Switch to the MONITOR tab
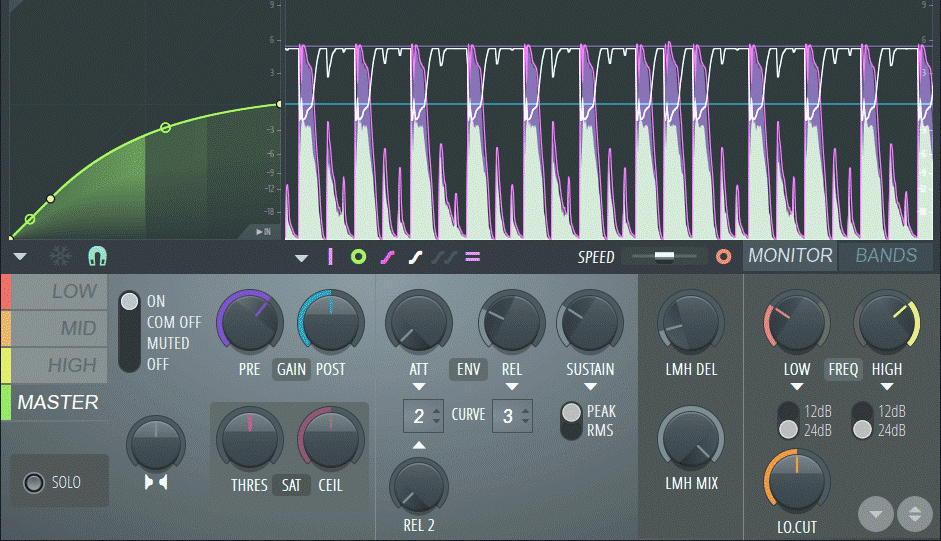 [790, 256]
